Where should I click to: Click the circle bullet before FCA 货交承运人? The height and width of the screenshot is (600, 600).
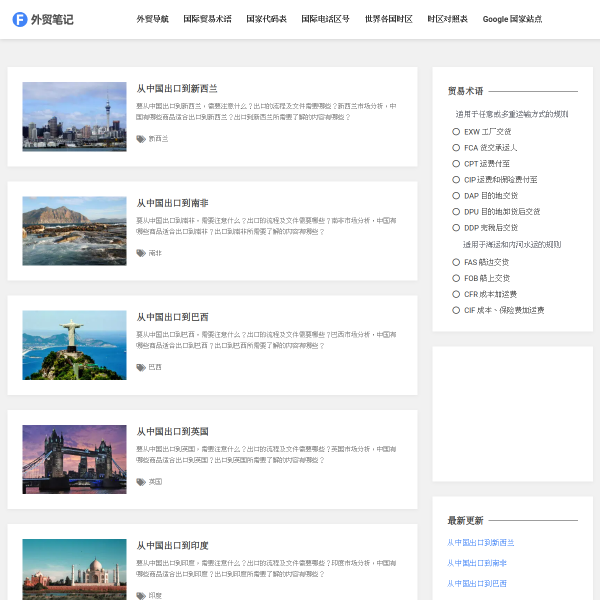tap(456, 148)
